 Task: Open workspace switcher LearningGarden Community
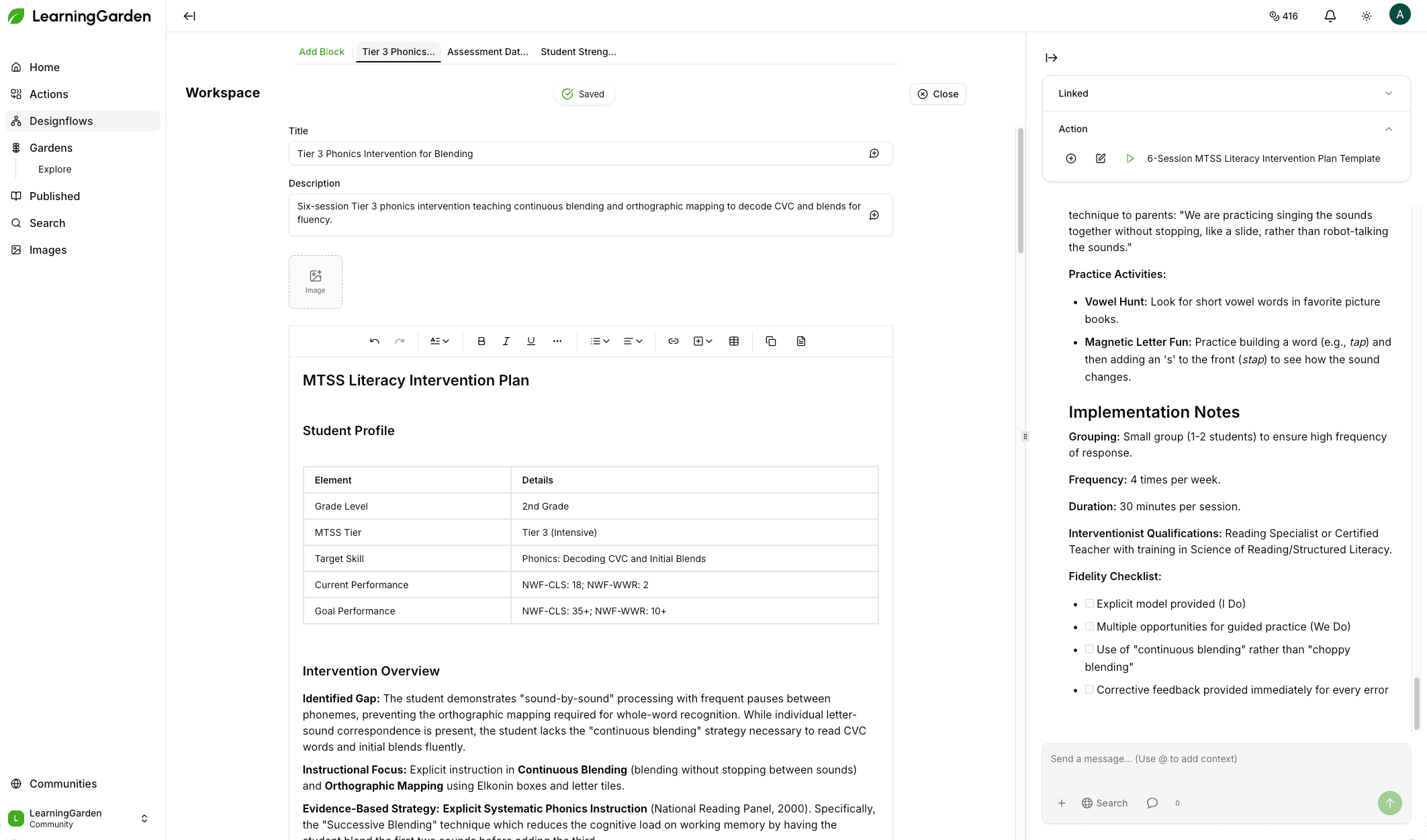(x=79, y=818)
